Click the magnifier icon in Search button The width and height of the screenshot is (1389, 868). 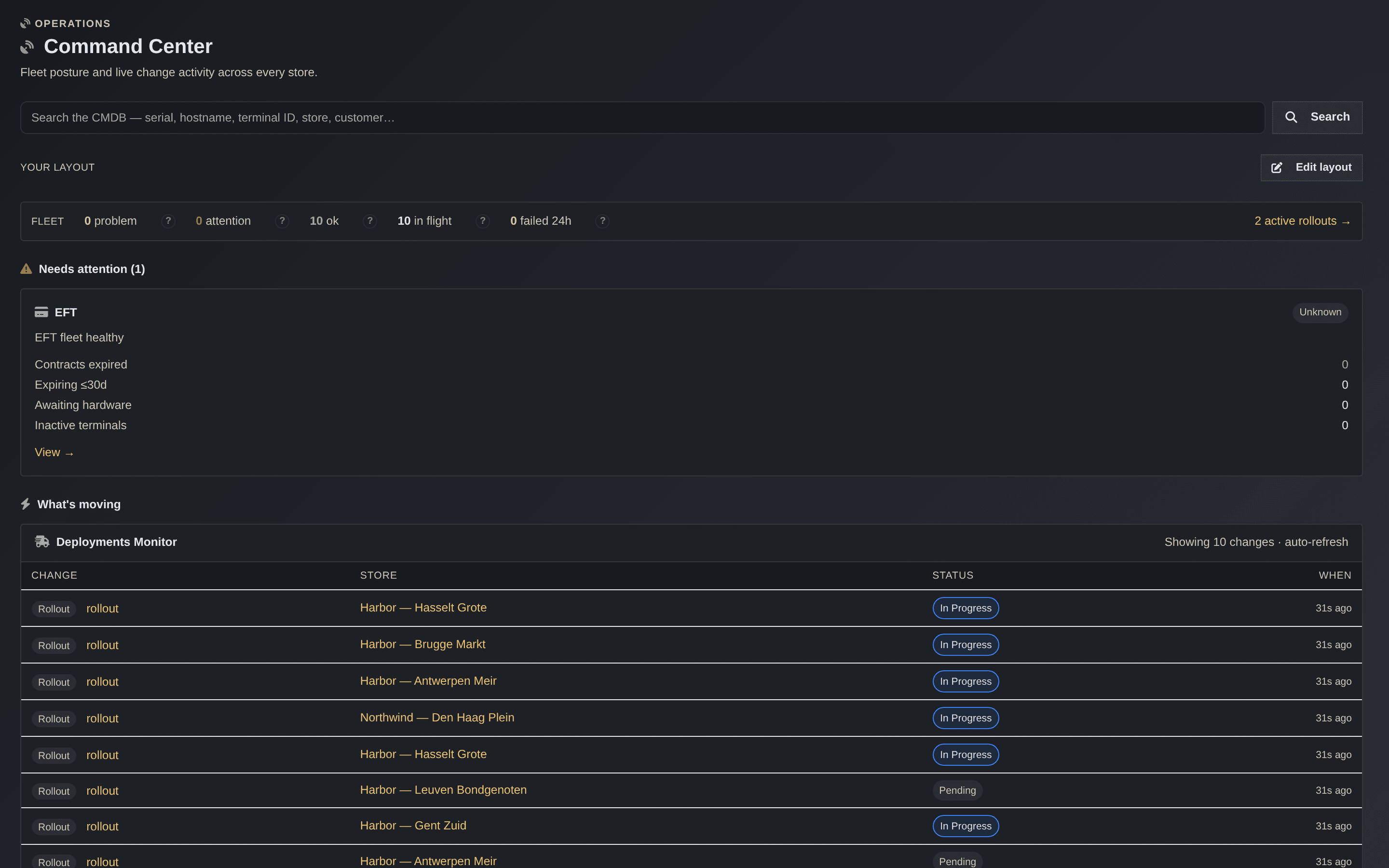point(1291,117)
